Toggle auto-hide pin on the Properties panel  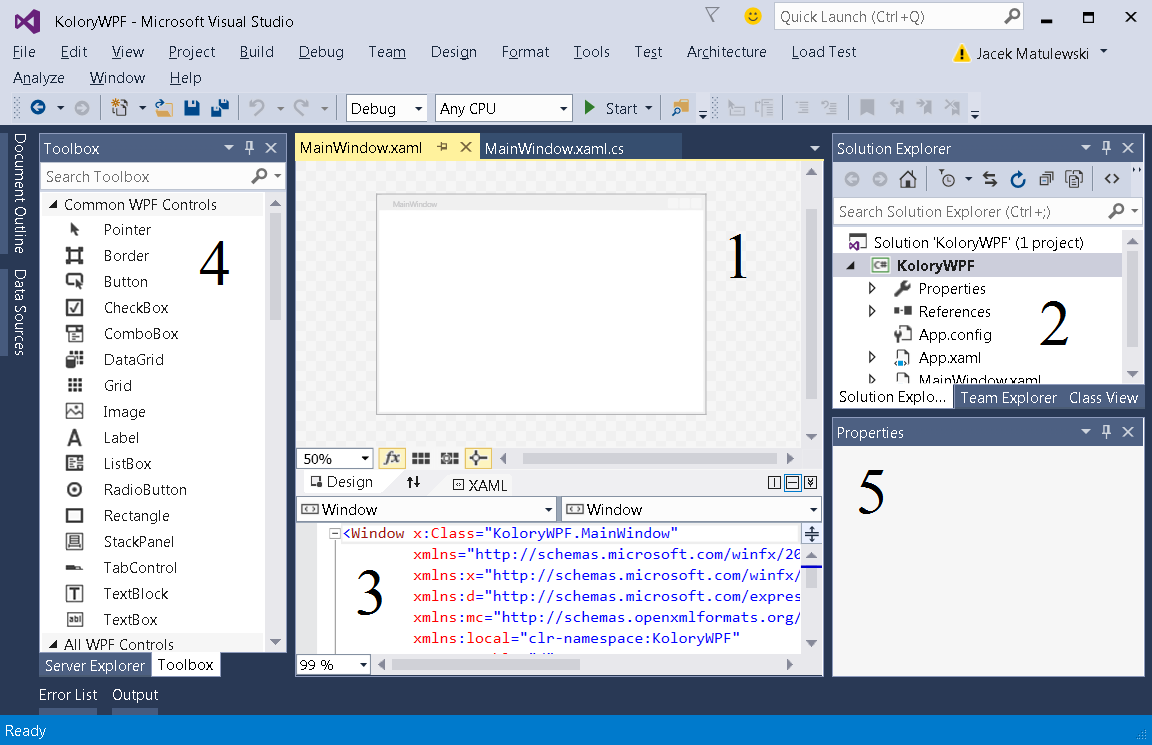point(1106,432)
